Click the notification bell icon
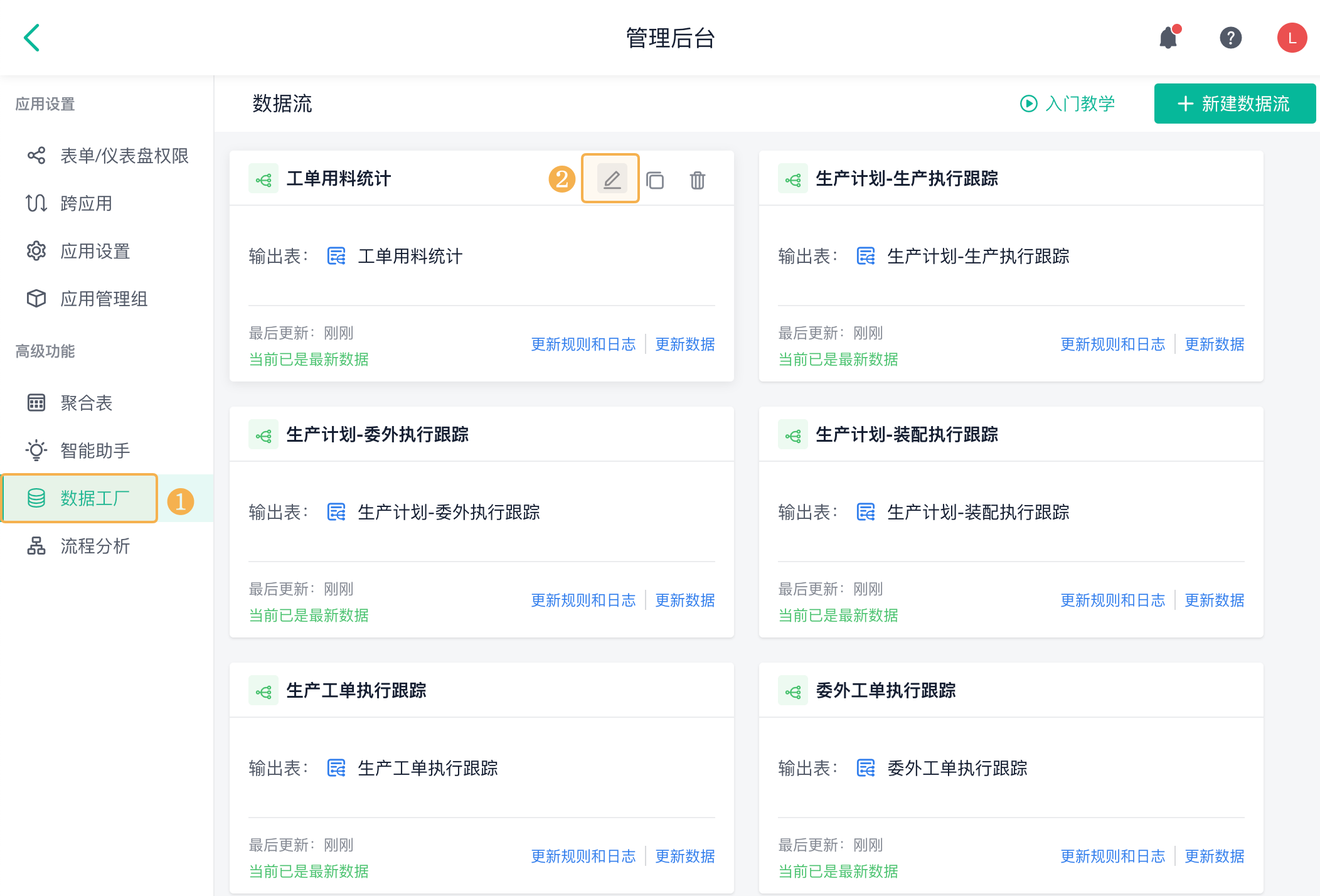Viewport: 1320px width, 896px height. [1168, 38]
